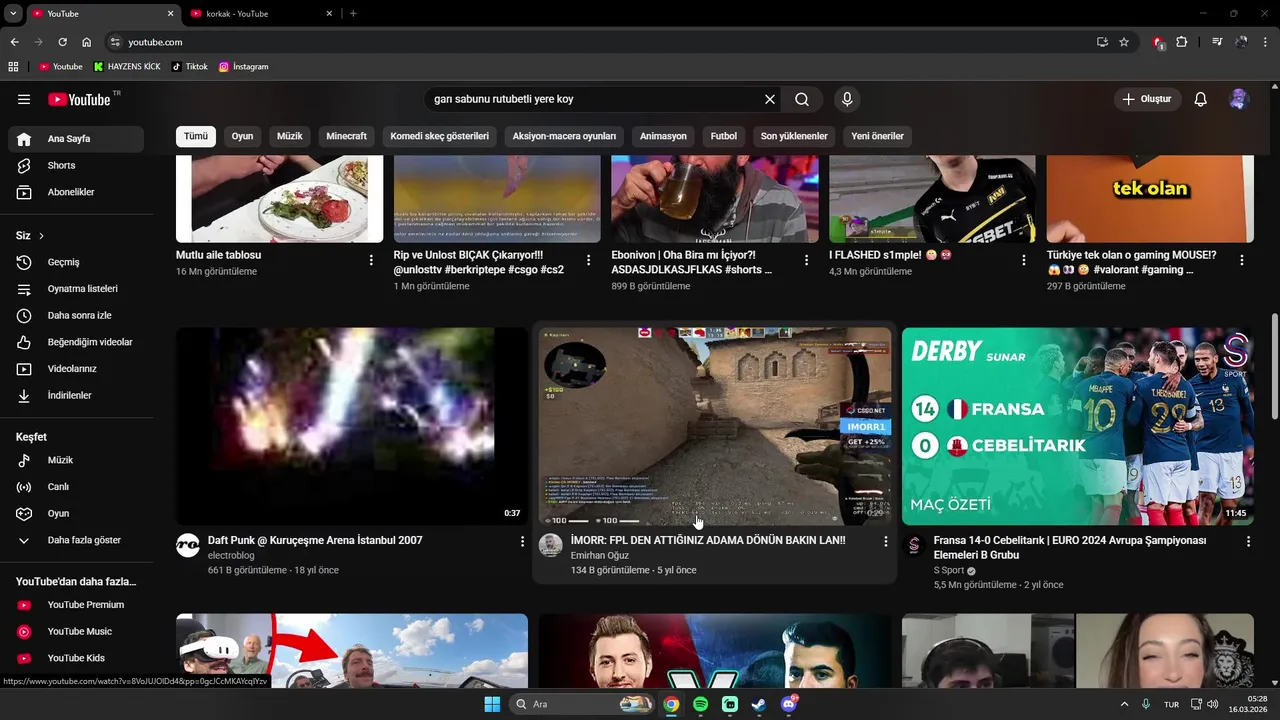Select Aksiyon-macera oyunları chip
Screen dimensions: 1280x720
(x=564, y=136)
